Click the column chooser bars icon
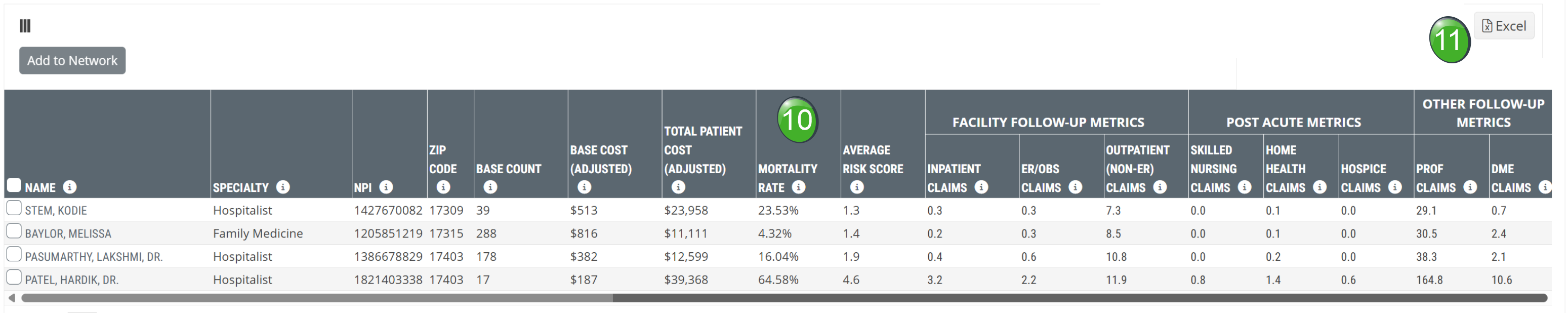Screen dimensions: 1568x313 (25, 25)
